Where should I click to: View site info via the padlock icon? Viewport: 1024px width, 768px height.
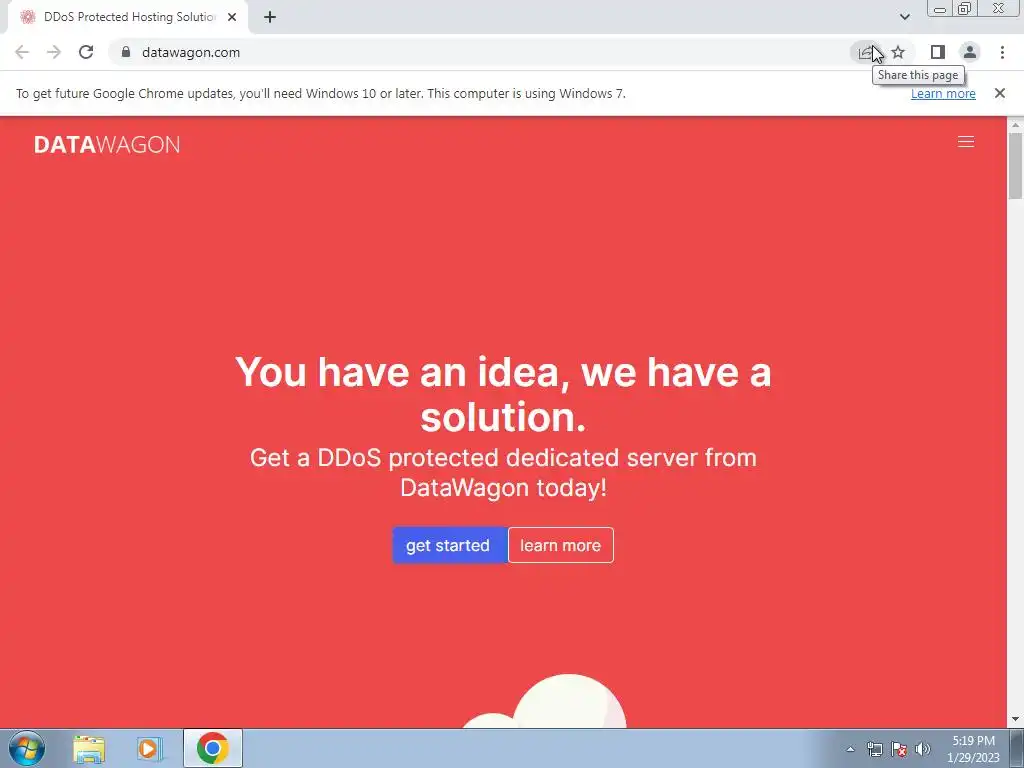[x=126, y=52]
